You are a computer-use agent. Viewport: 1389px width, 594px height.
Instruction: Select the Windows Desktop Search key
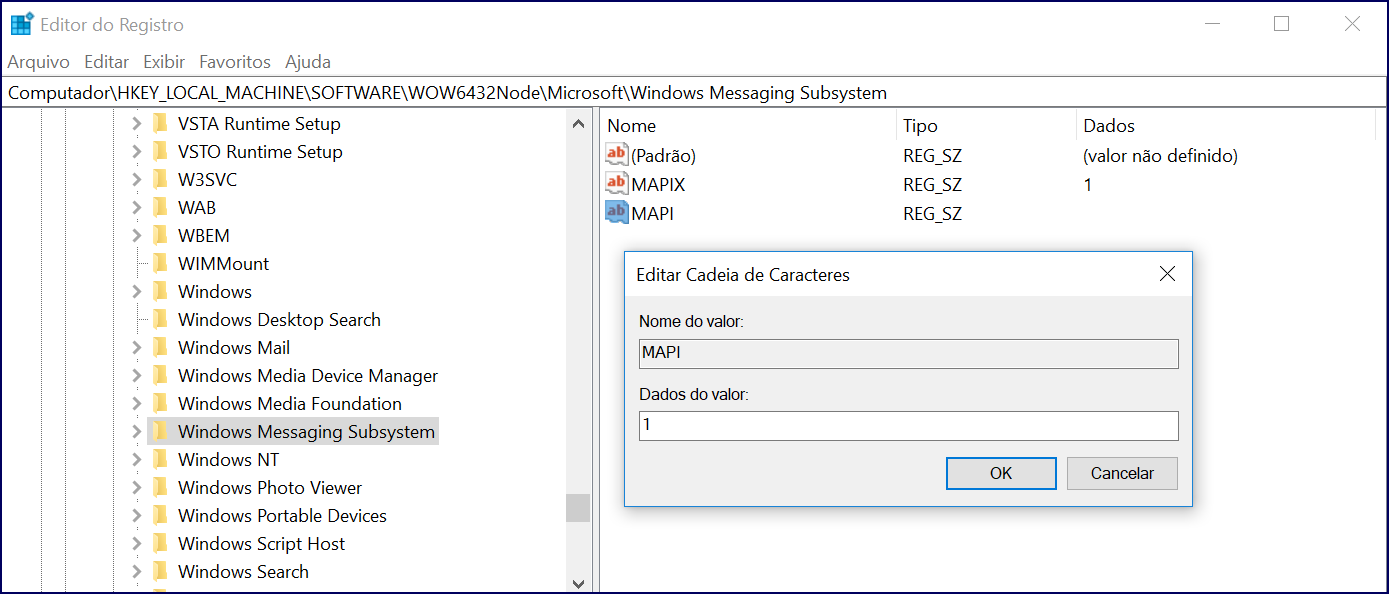(x=279, y=320)
